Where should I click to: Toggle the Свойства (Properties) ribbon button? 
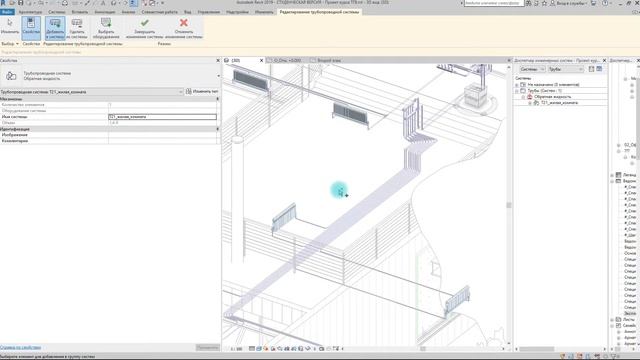31,28
